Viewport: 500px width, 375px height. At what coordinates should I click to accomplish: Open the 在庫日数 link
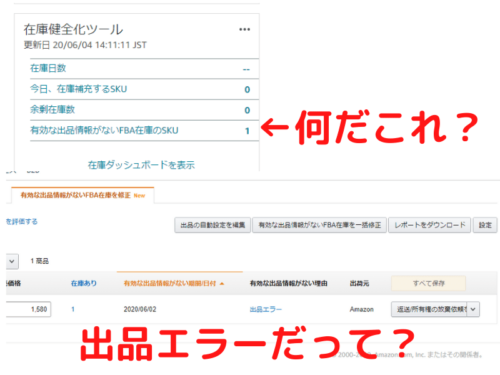(48, 68)
